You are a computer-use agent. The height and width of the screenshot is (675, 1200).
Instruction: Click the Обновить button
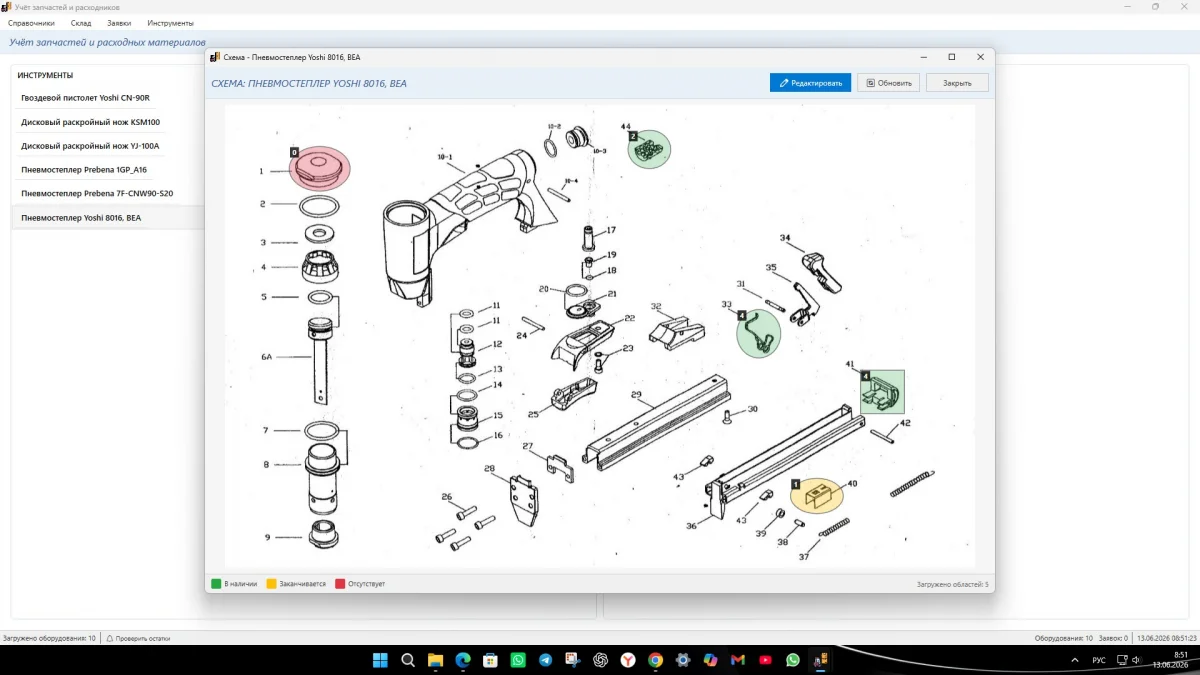click(888, 83)
